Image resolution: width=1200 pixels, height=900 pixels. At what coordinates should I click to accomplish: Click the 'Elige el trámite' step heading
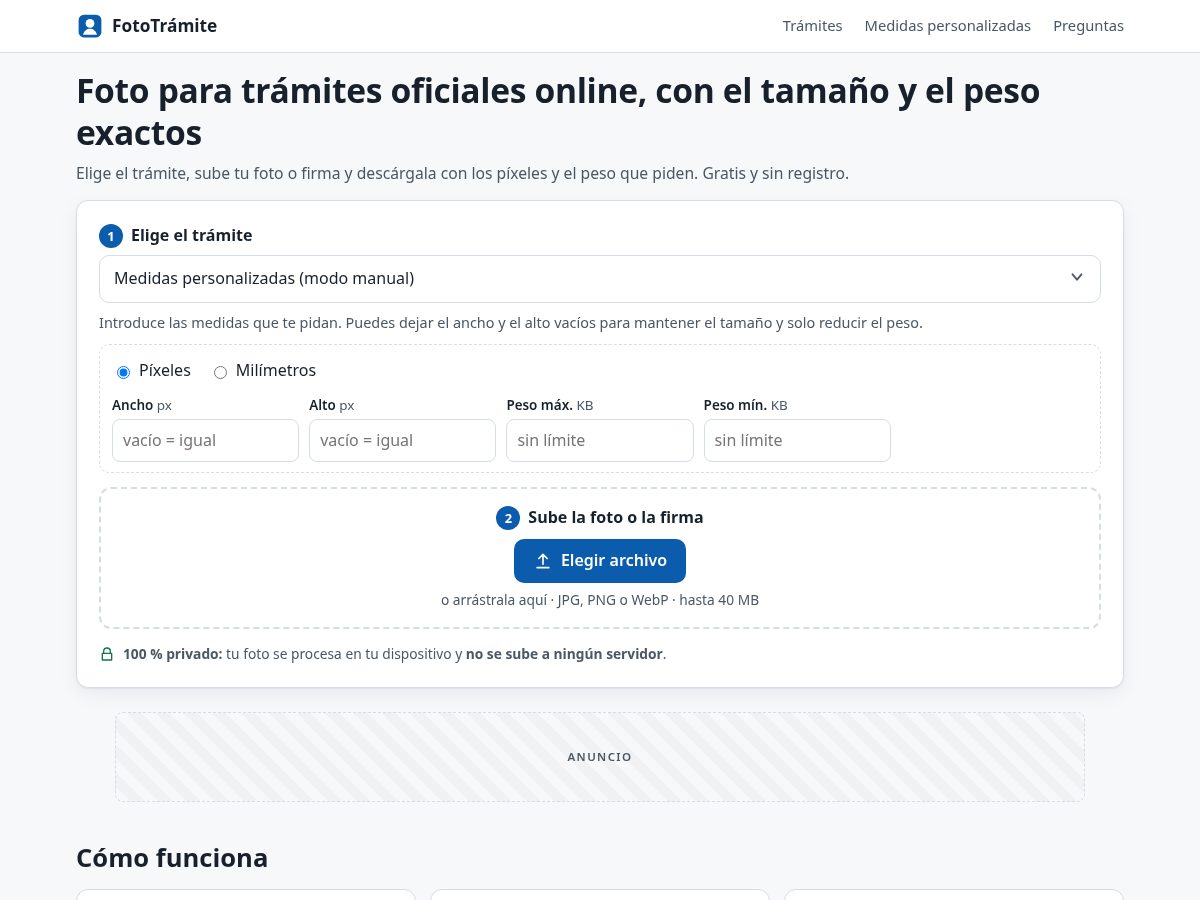[x=191, y=236]
